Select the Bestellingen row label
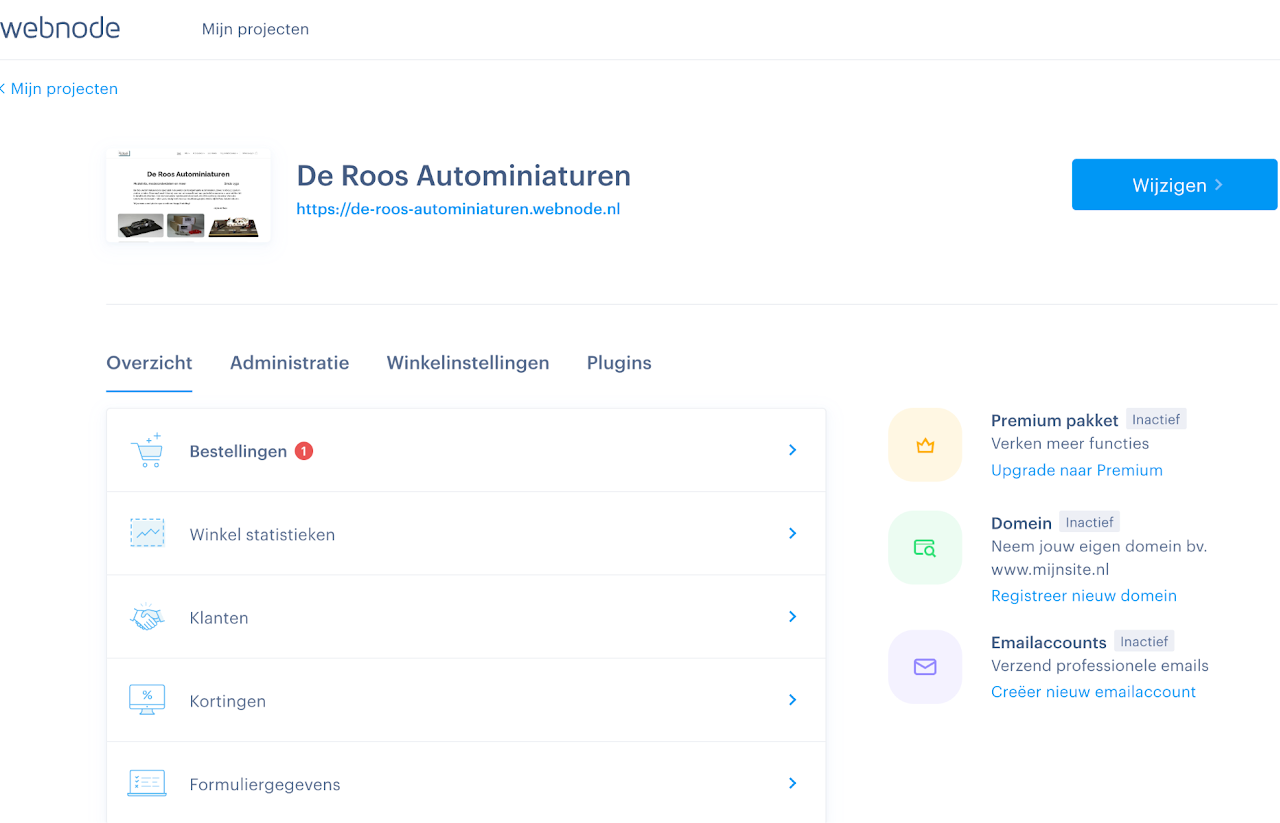Image resolution: width=1280 pixels, height=823 pixels. [x=238, y=451]
